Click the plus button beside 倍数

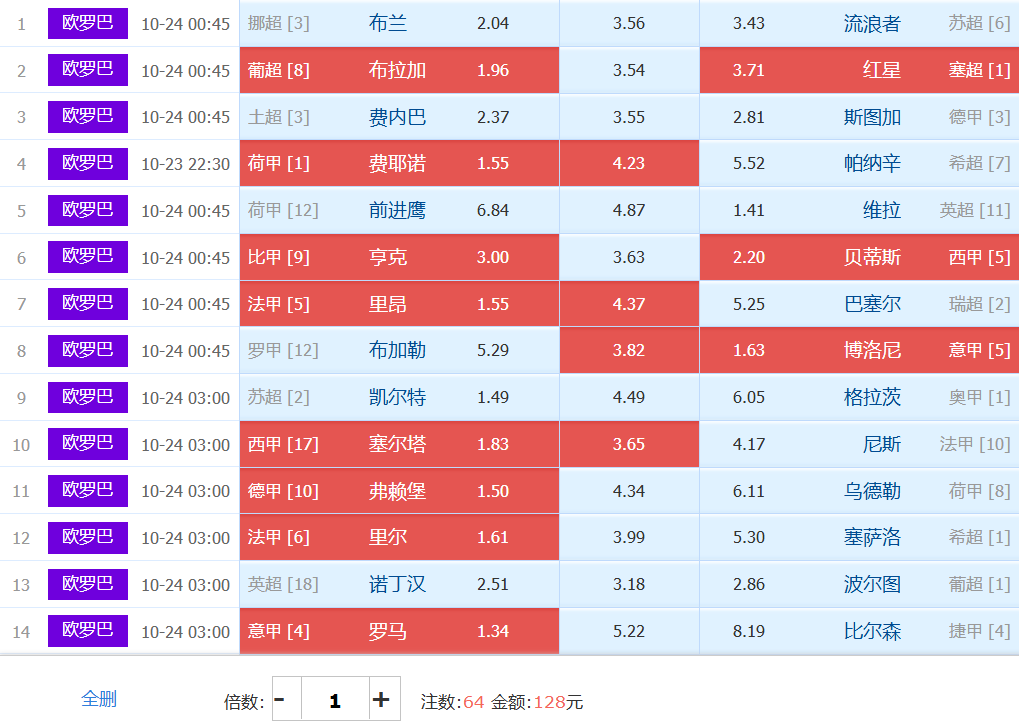(x=381, y=699)
